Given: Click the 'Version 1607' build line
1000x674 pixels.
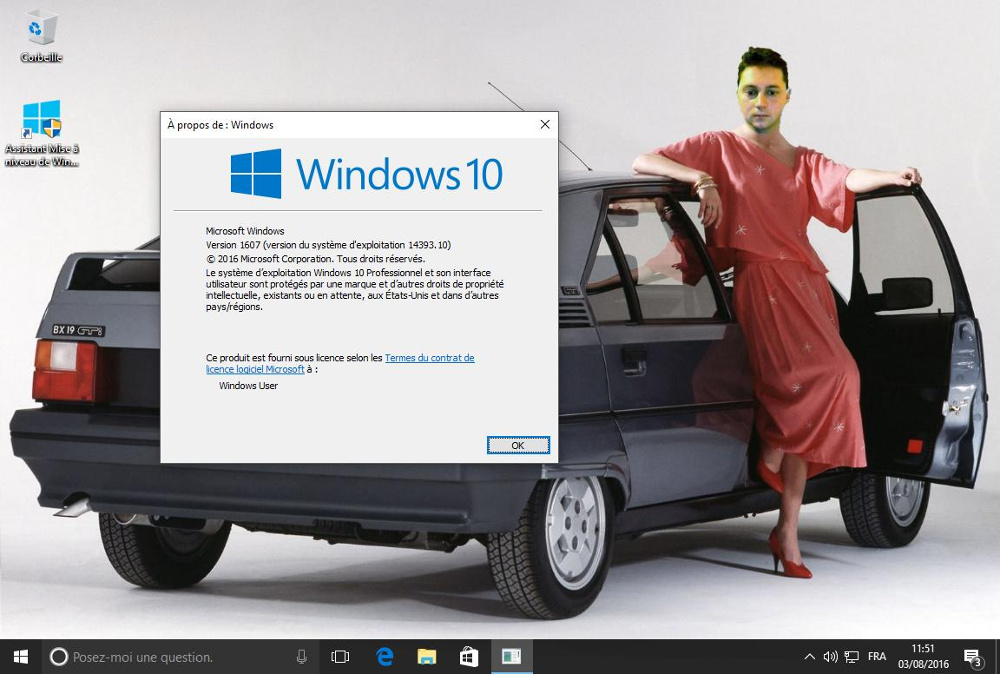Looking at the screenshot, I should pos(328,245).
